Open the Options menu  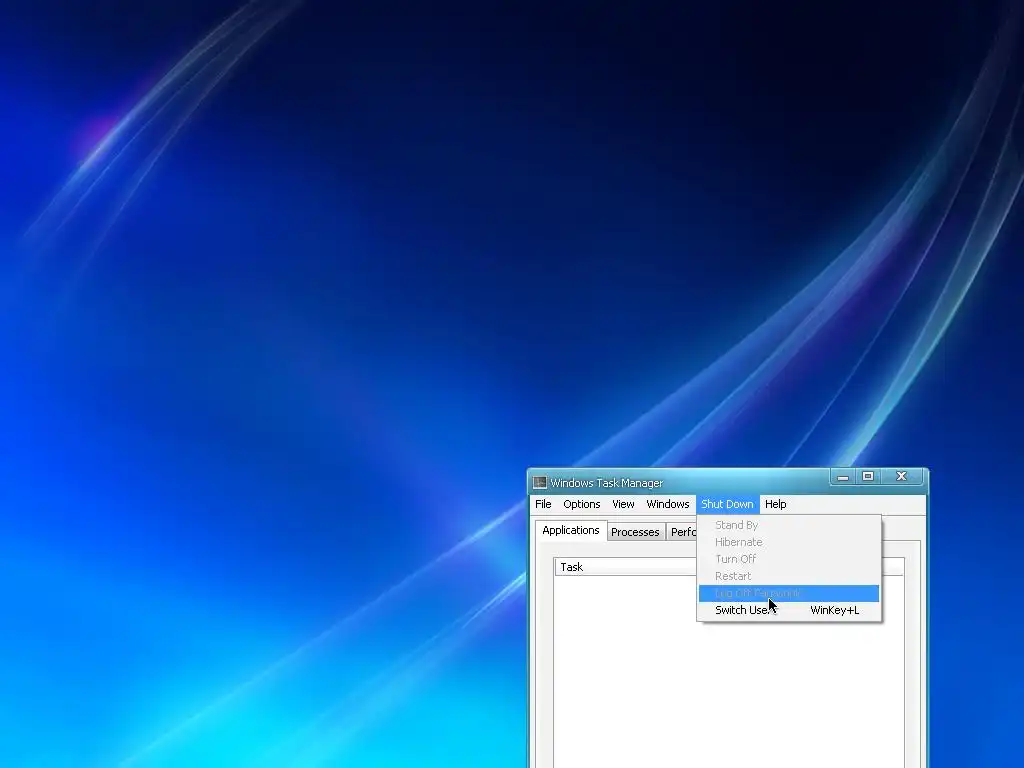[581, 504]
